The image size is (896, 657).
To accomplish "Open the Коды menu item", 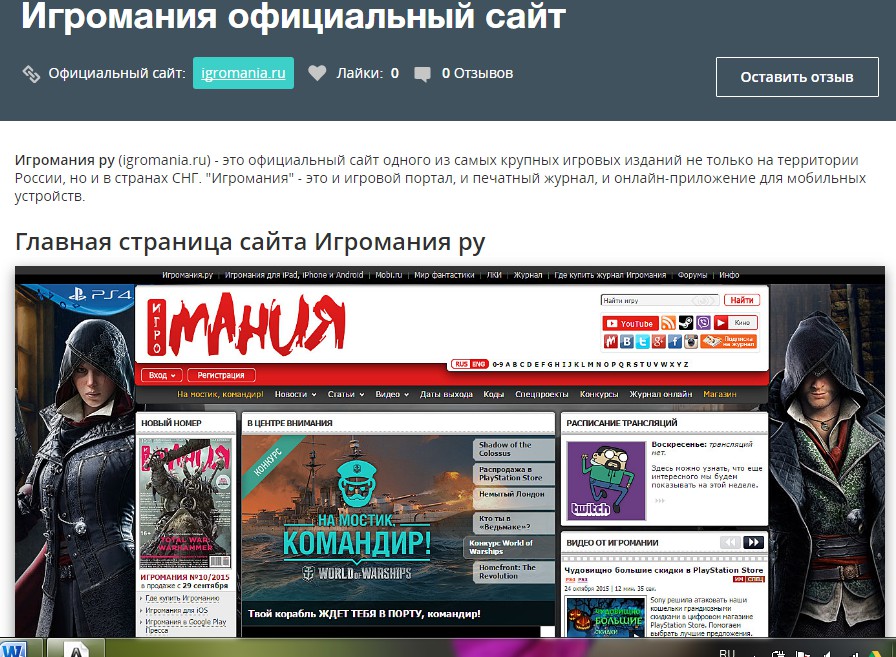I will coord(493,394).
